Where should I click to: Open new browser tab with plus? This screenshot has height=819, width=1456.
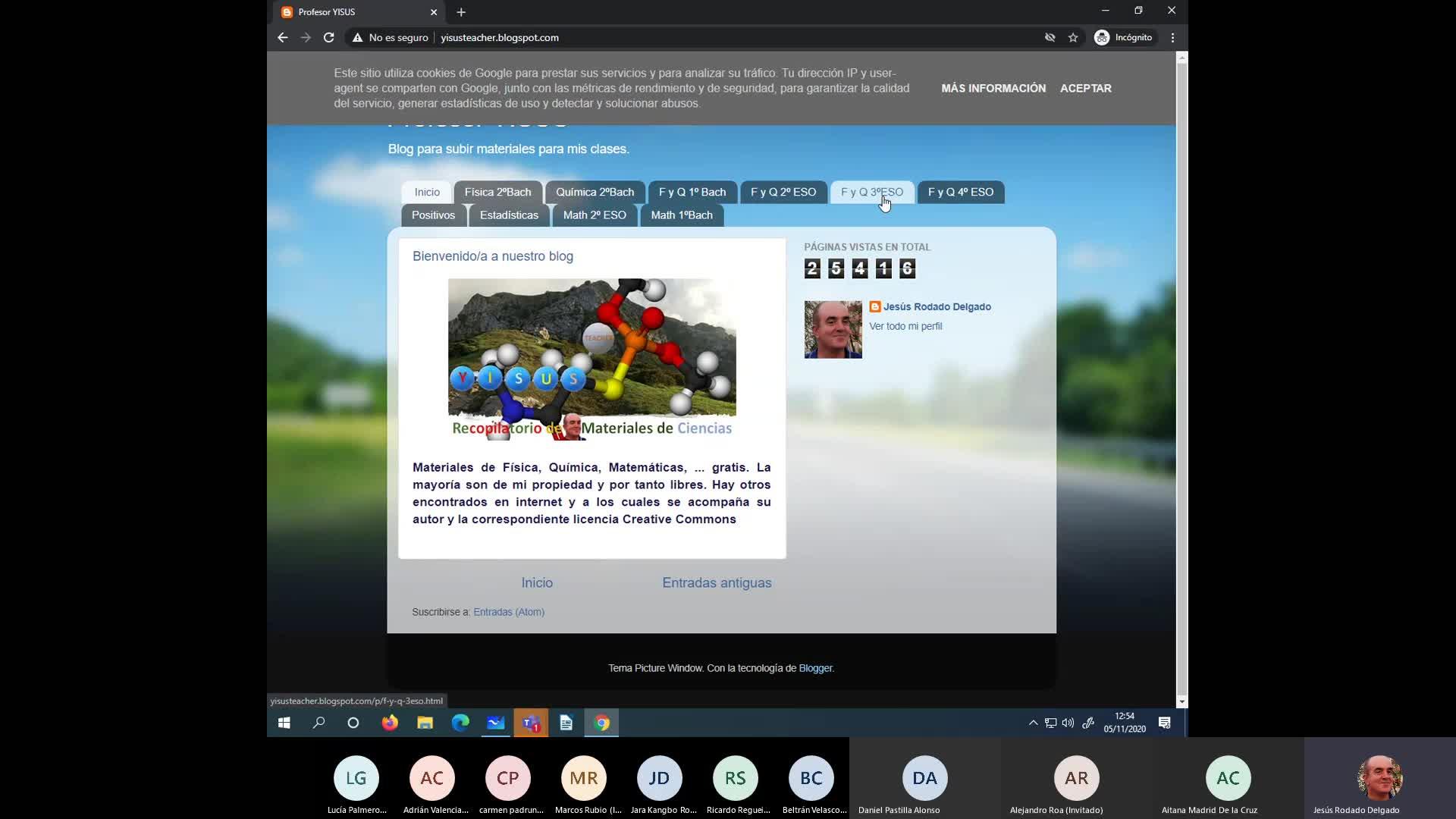tap(461, 12)
